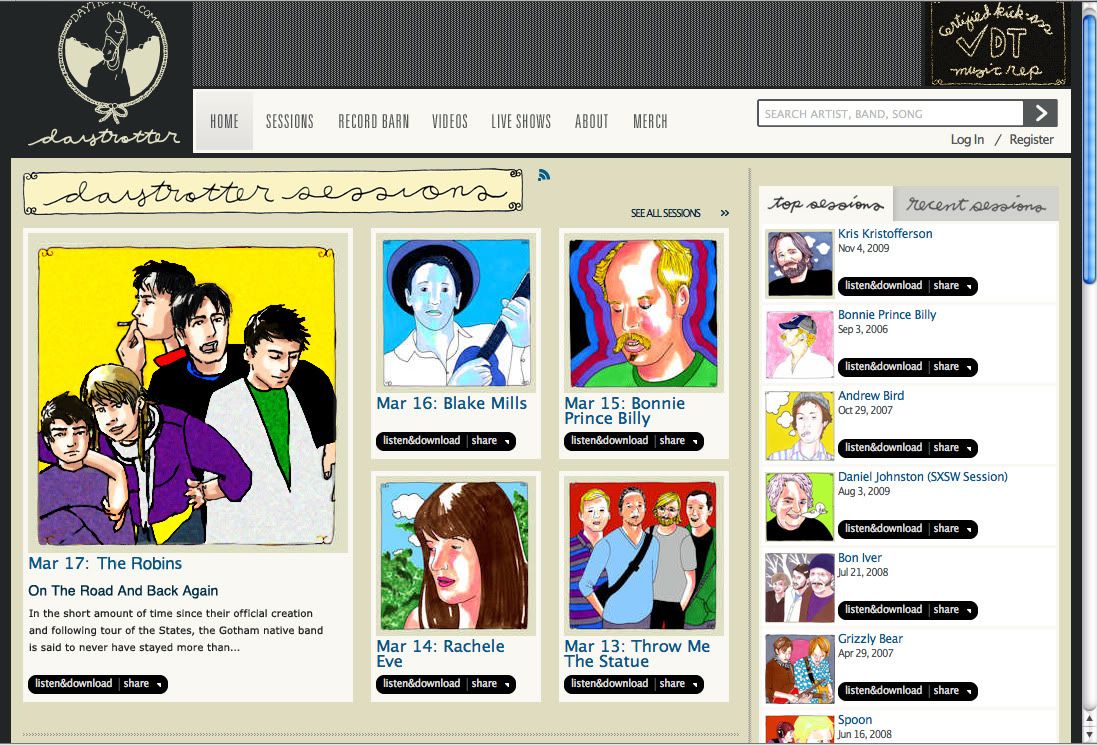Expand share dropdown for Rachele Eve
1097x745 pixels.
tap(490, 683)
